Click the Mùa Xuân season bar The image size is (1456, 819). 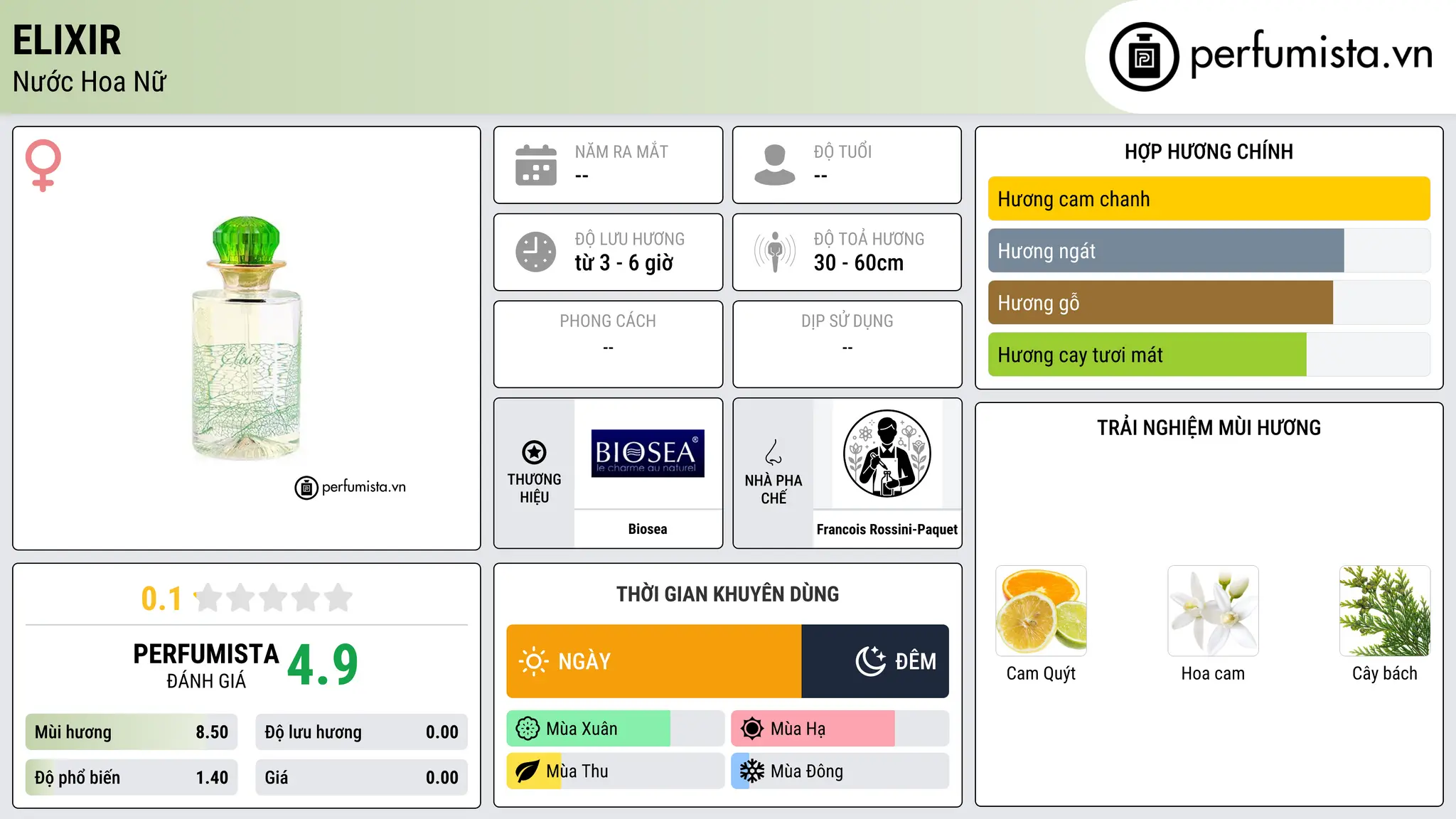coord(615,729)
